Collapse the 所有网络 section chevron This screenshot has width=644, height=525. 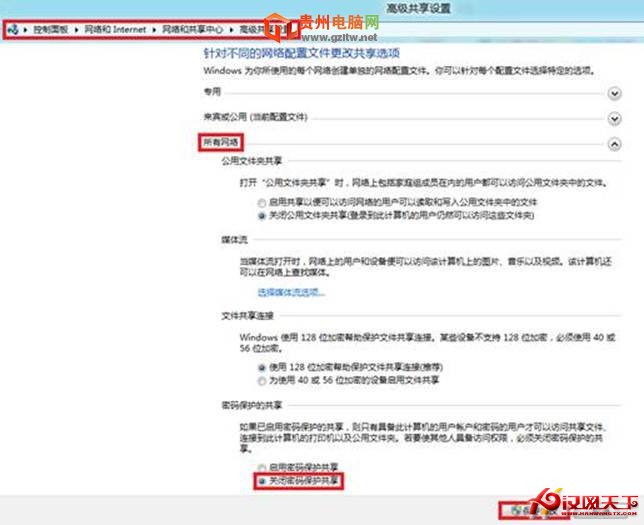tap(615, 143)
